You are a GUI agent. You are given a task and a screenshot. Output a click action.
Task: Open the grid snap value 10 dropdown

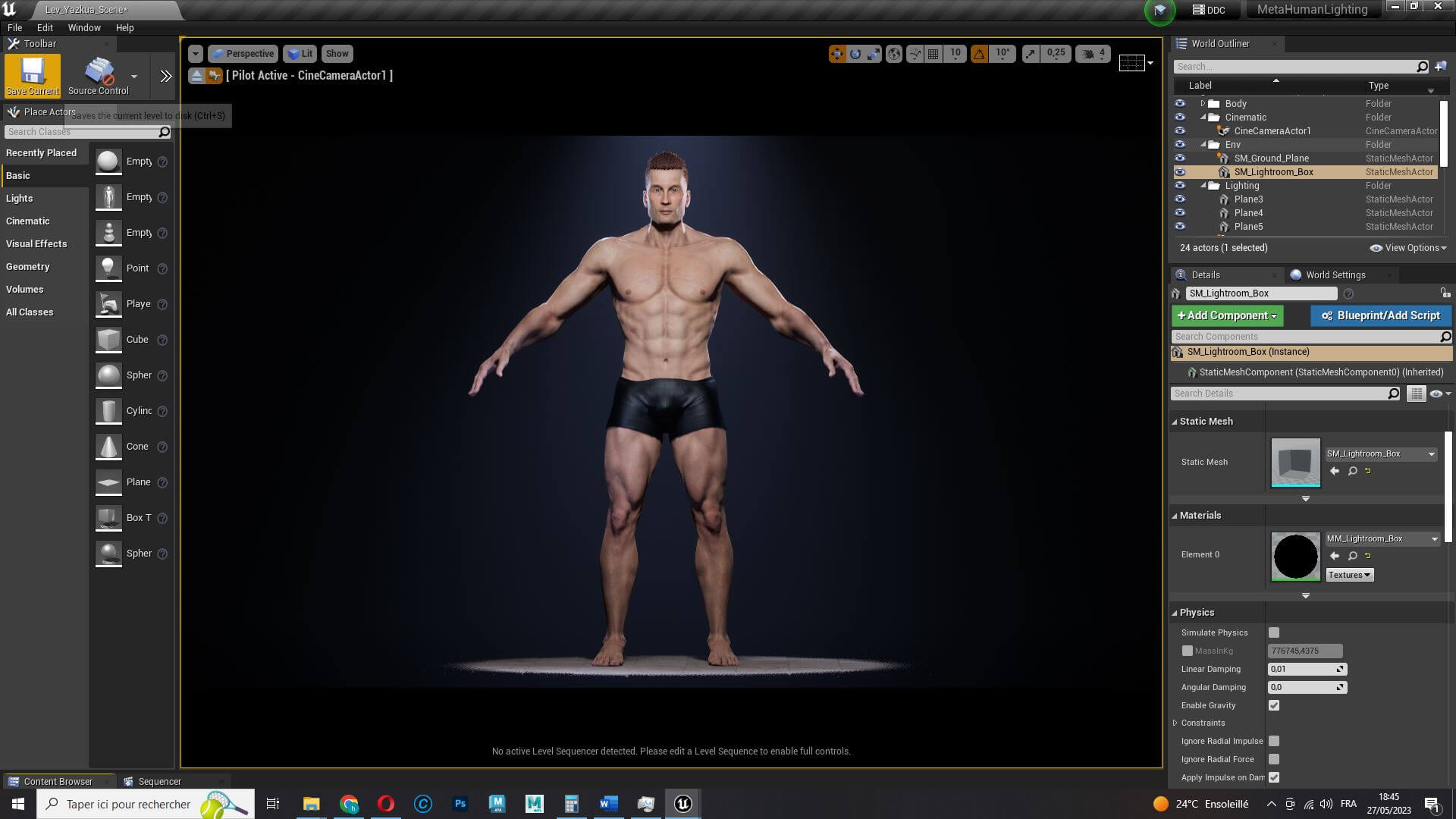pos(955,54)
